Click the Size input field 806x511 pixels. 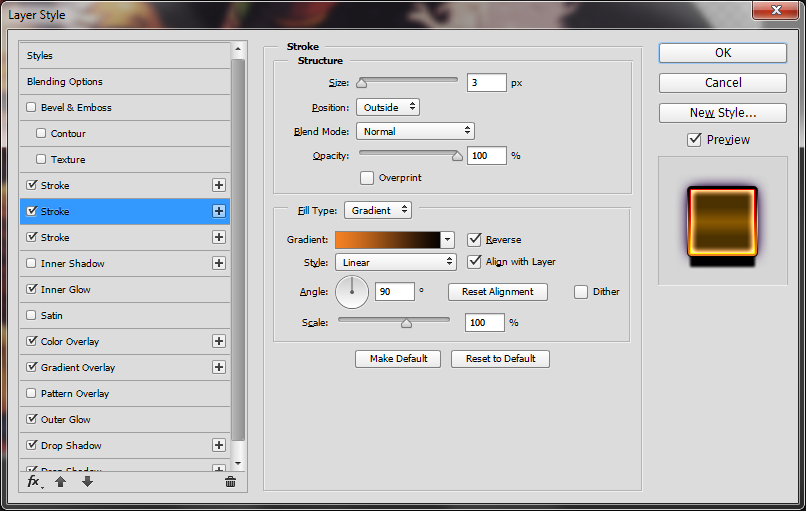[487, 83]
